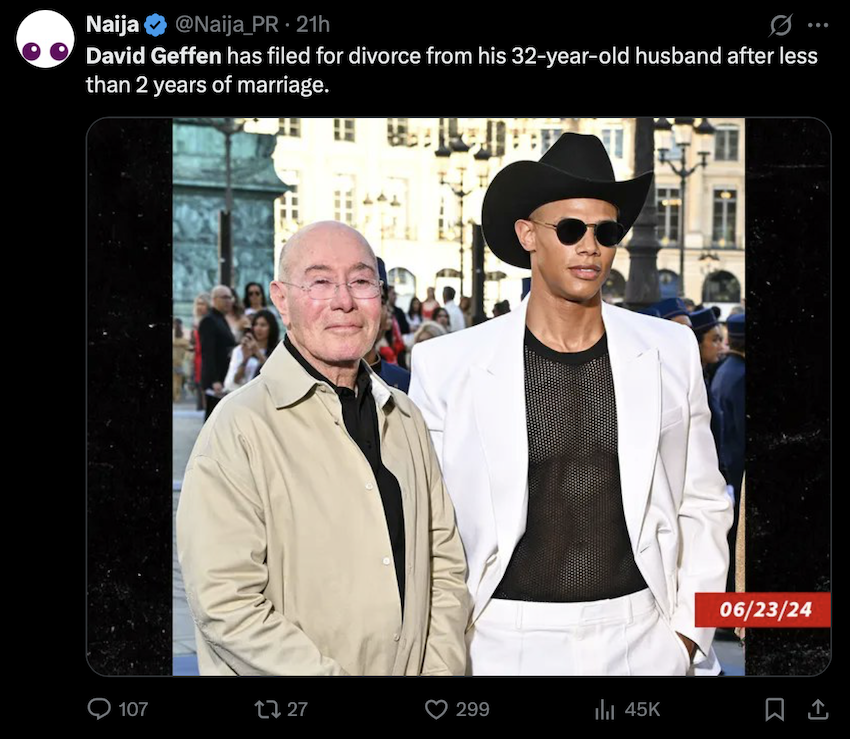Click the 45K views count
The height and width of the screenshot is (739, 850).
click(x=642, y=709)
